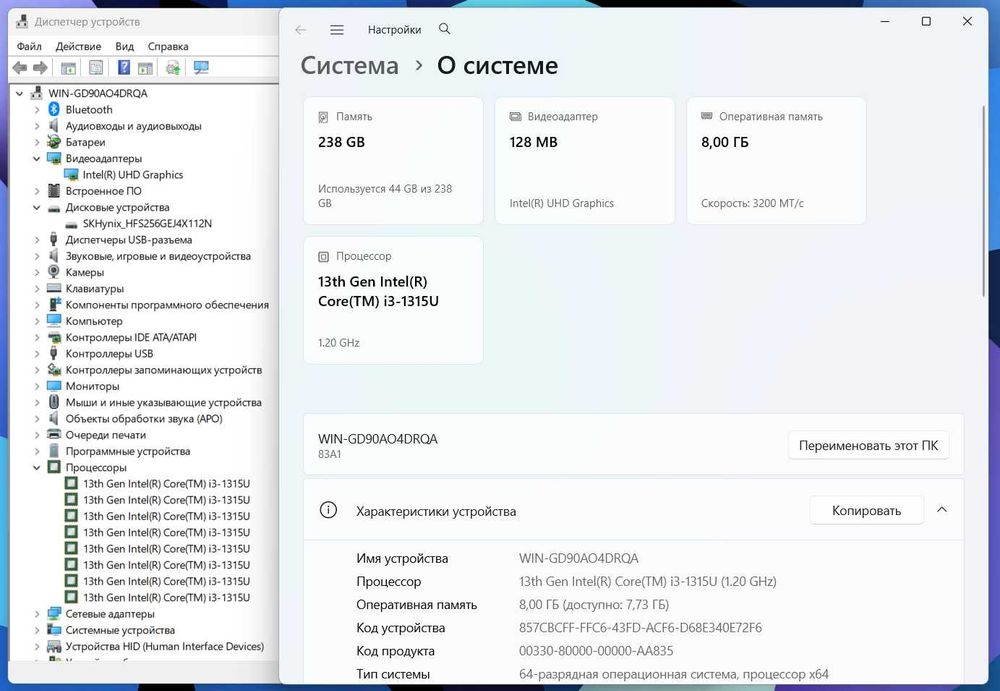Open the Справка menu
This screenshot has width=1000, height=691.
[168, 47]
